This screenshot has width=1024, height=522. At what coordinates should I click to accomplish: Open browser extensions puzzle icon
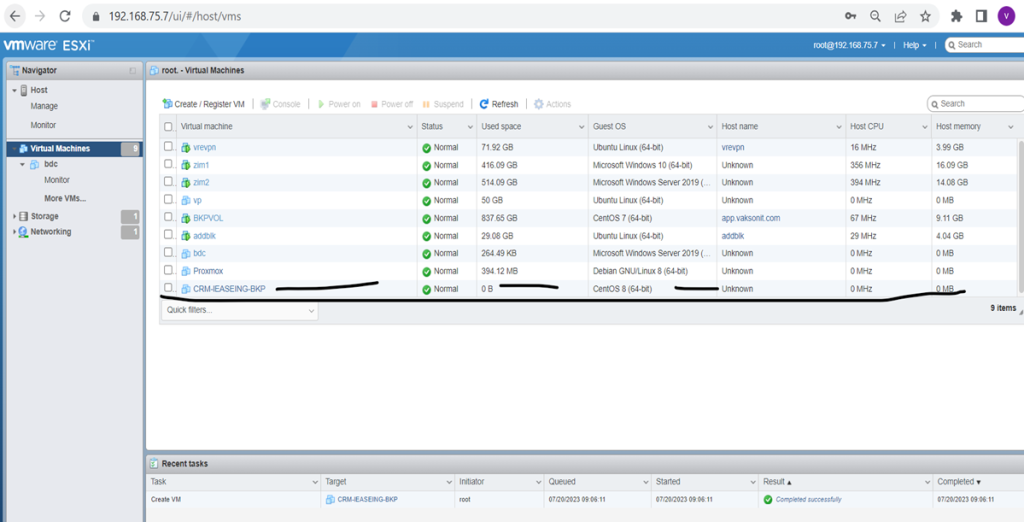[x=956, y=16]
